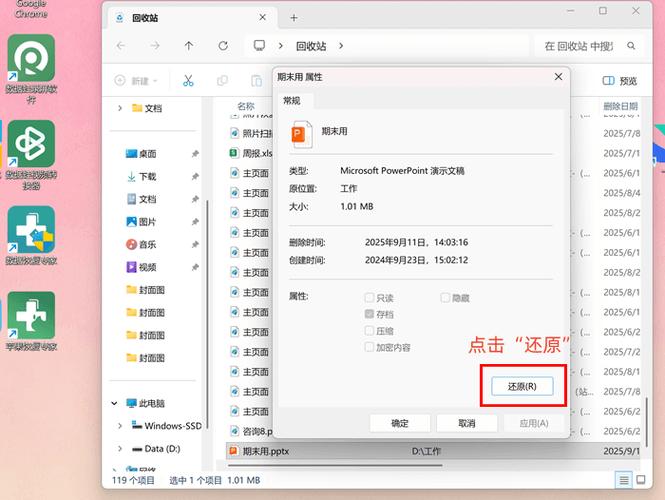The height and width of the screenshot is (500, 665).
Task: Click the Cut scissors icon
Action: click(x=188, y=81)
